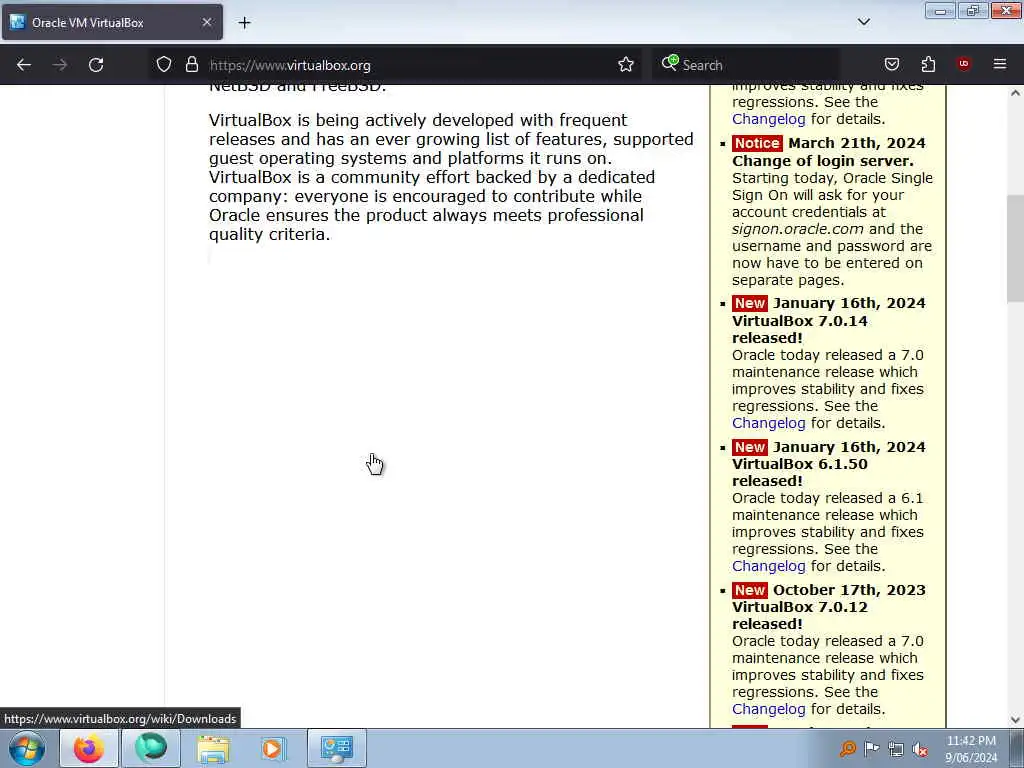This screenshot has height=768, width=1024.
Task: Click 'VirtualBox 7.0.14 released!' heading
Action: pyautogui.click(x=799, y=329)
